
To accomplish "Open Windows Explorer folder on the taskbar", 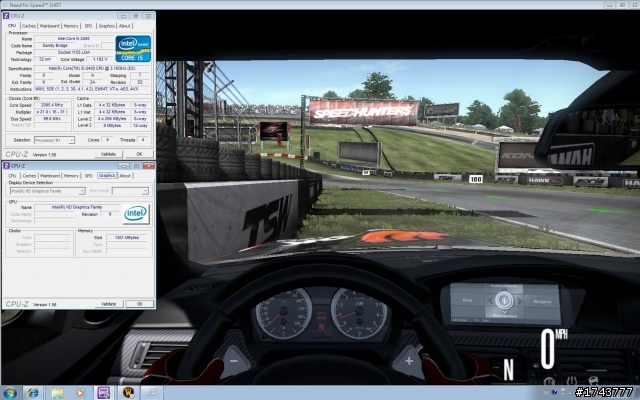I will pos(58,393).
